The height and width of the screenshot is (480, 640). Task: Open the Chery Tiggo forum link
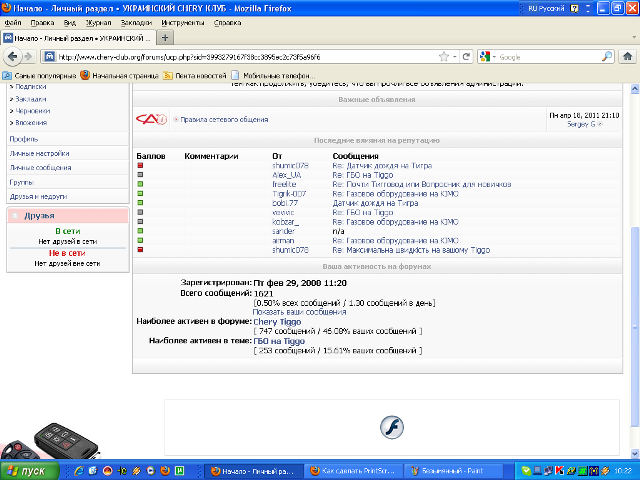[277, 322]
